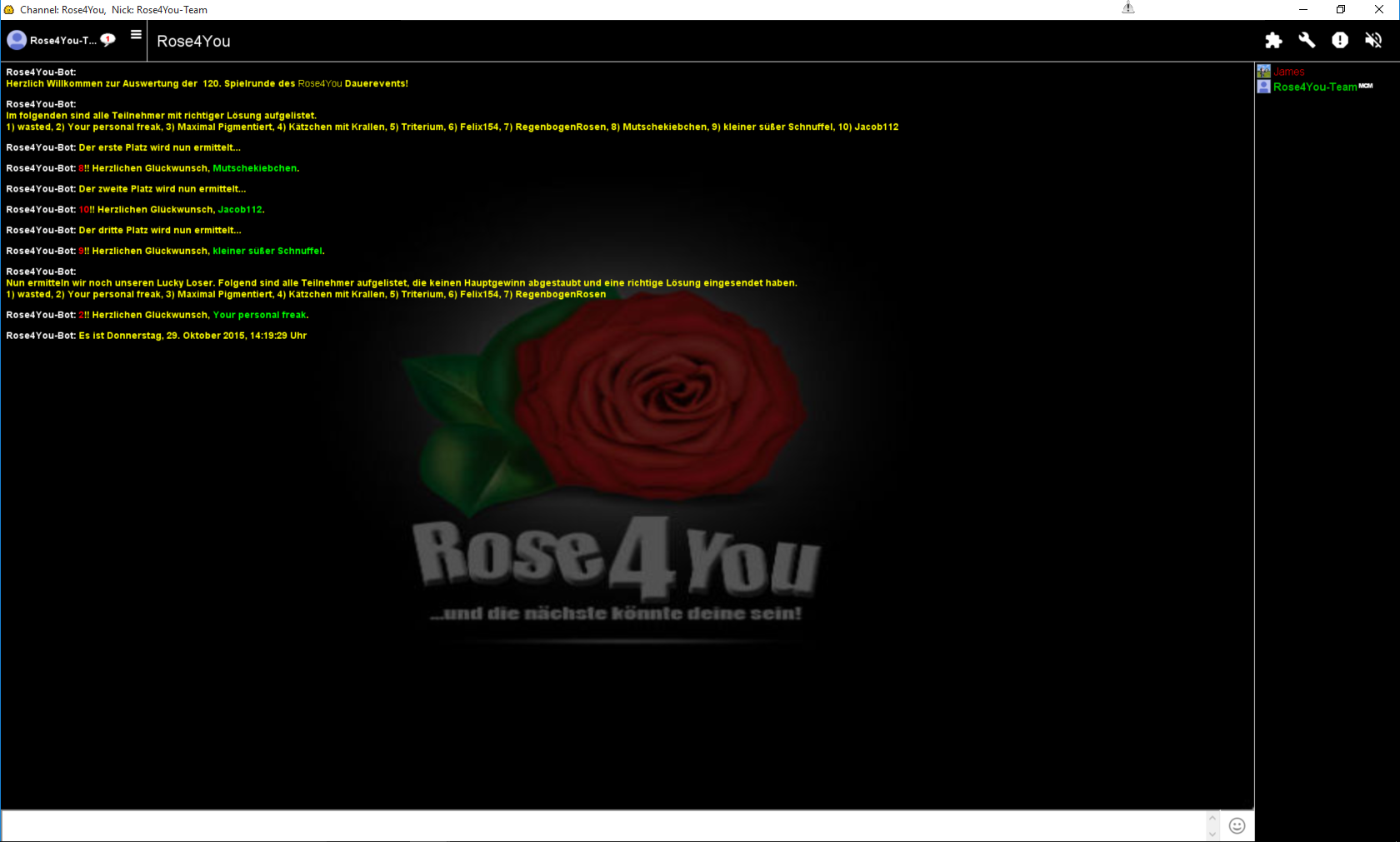This screenshot has height=842, width=1400.
Task: Click the Rose4You channel title
Action: pos(193,41)
